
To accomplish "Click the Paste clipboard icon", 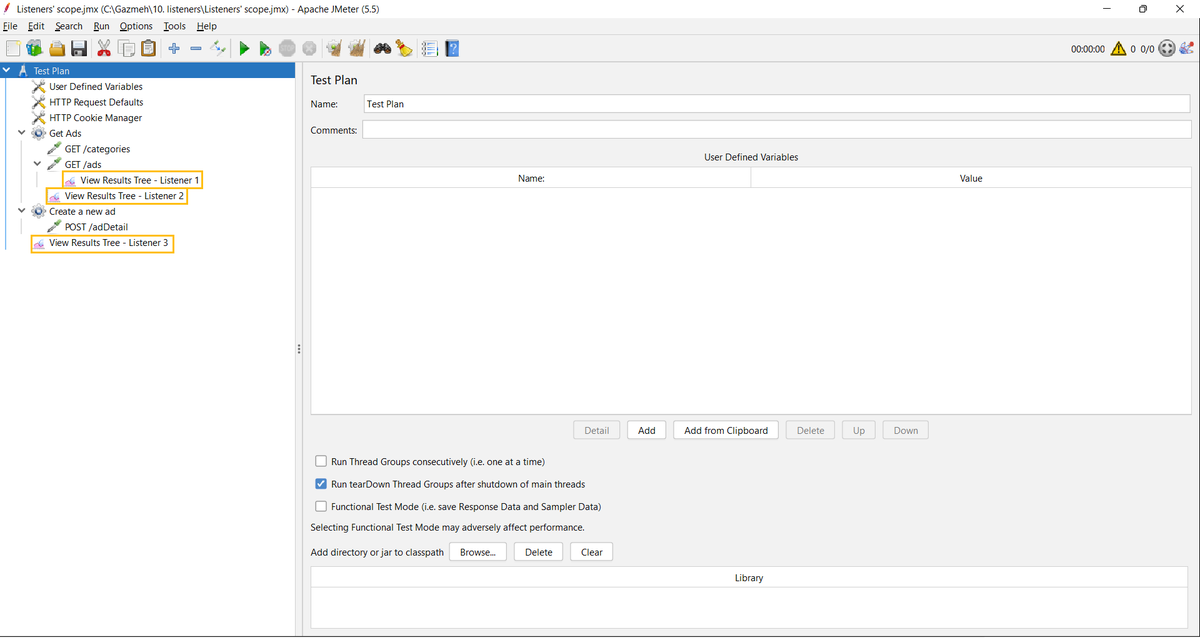I will [x=148, y=48].
